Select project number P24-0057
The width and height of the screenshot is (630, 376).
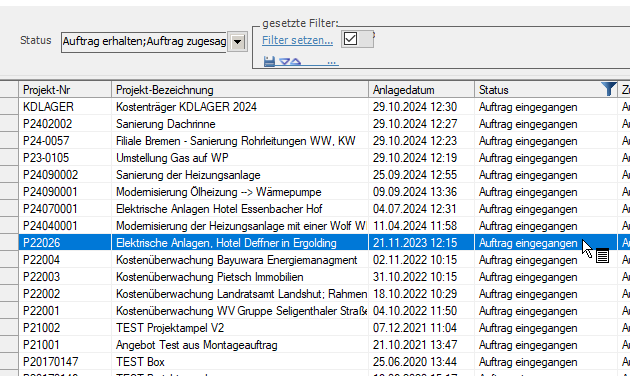point(46,141)
